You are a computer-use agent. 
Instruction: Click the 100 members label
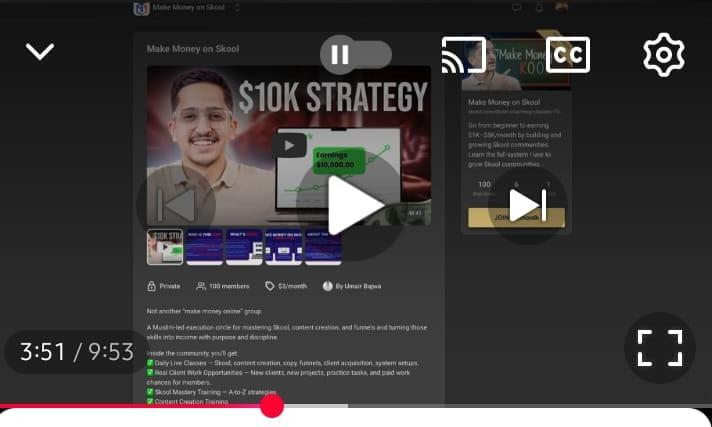[x=229, y=286]
